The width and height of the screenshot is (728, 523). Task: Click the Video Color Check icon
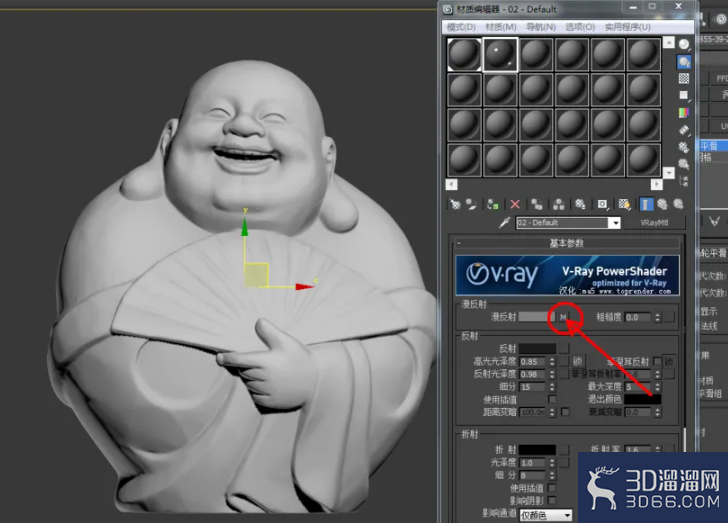point(684,112)
